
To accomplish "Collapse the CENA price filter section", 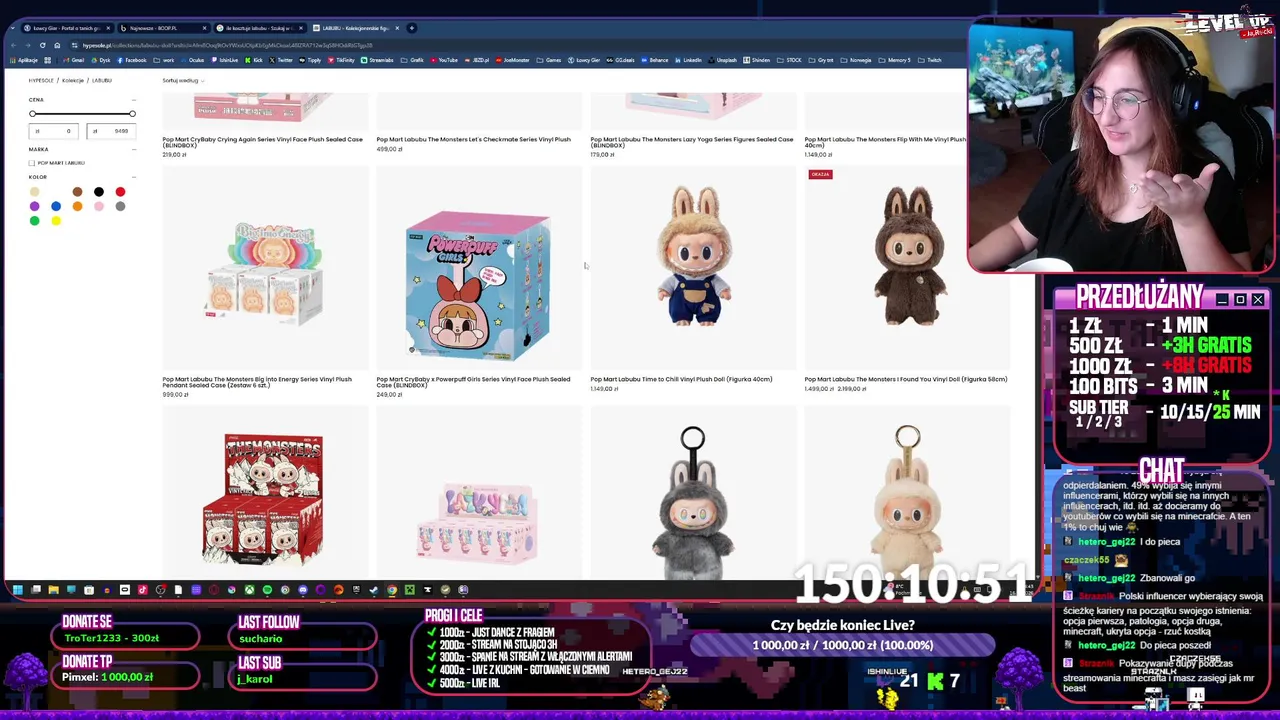I will [133, 100].
